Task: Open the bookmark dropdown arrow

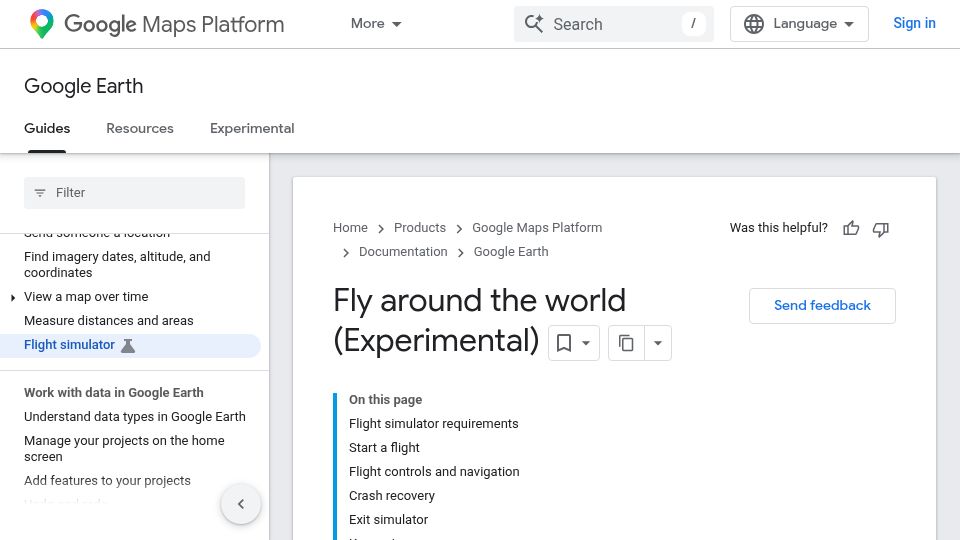Action: pos(586,343)
